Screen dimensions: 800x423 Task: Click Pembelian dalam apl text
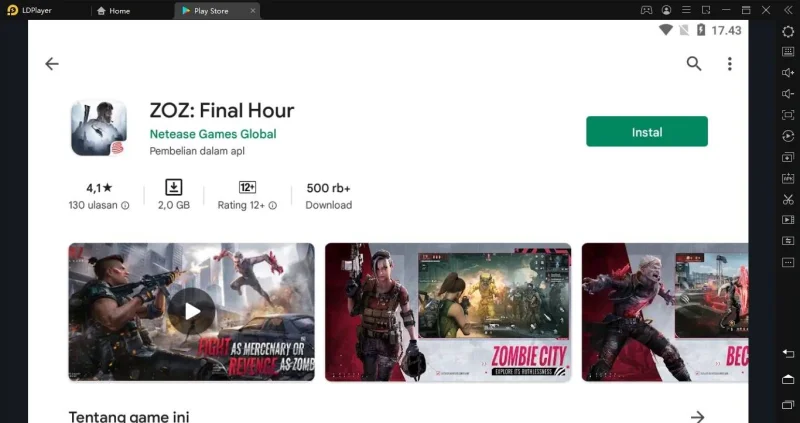click(x=197, y=151)
